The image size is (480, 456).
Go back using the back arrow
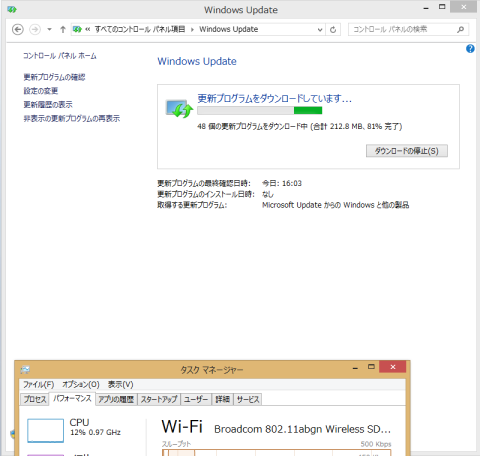tap(18, 30)
